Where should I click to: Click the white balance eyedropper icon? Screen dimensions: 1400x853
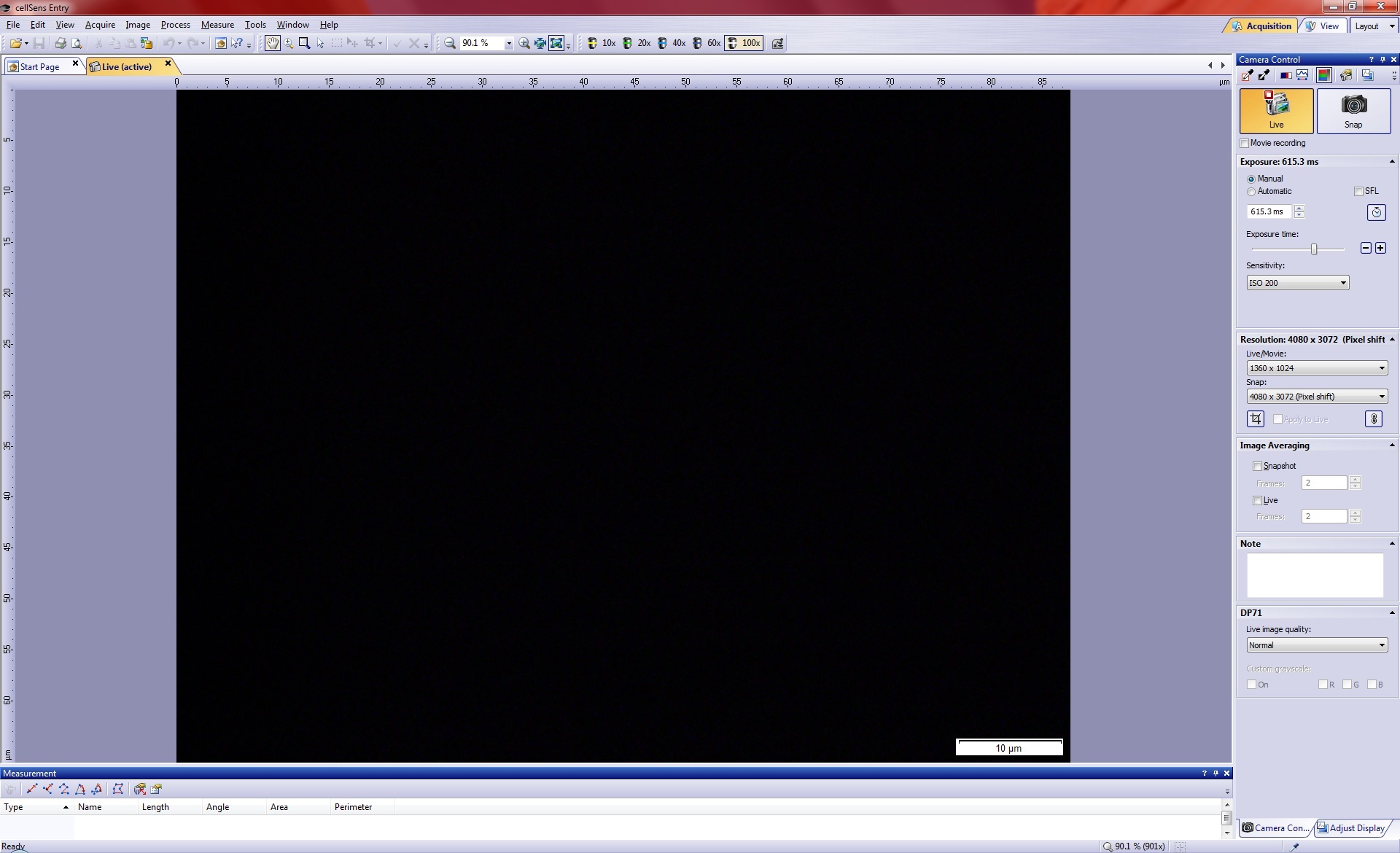pos(1248,75)
